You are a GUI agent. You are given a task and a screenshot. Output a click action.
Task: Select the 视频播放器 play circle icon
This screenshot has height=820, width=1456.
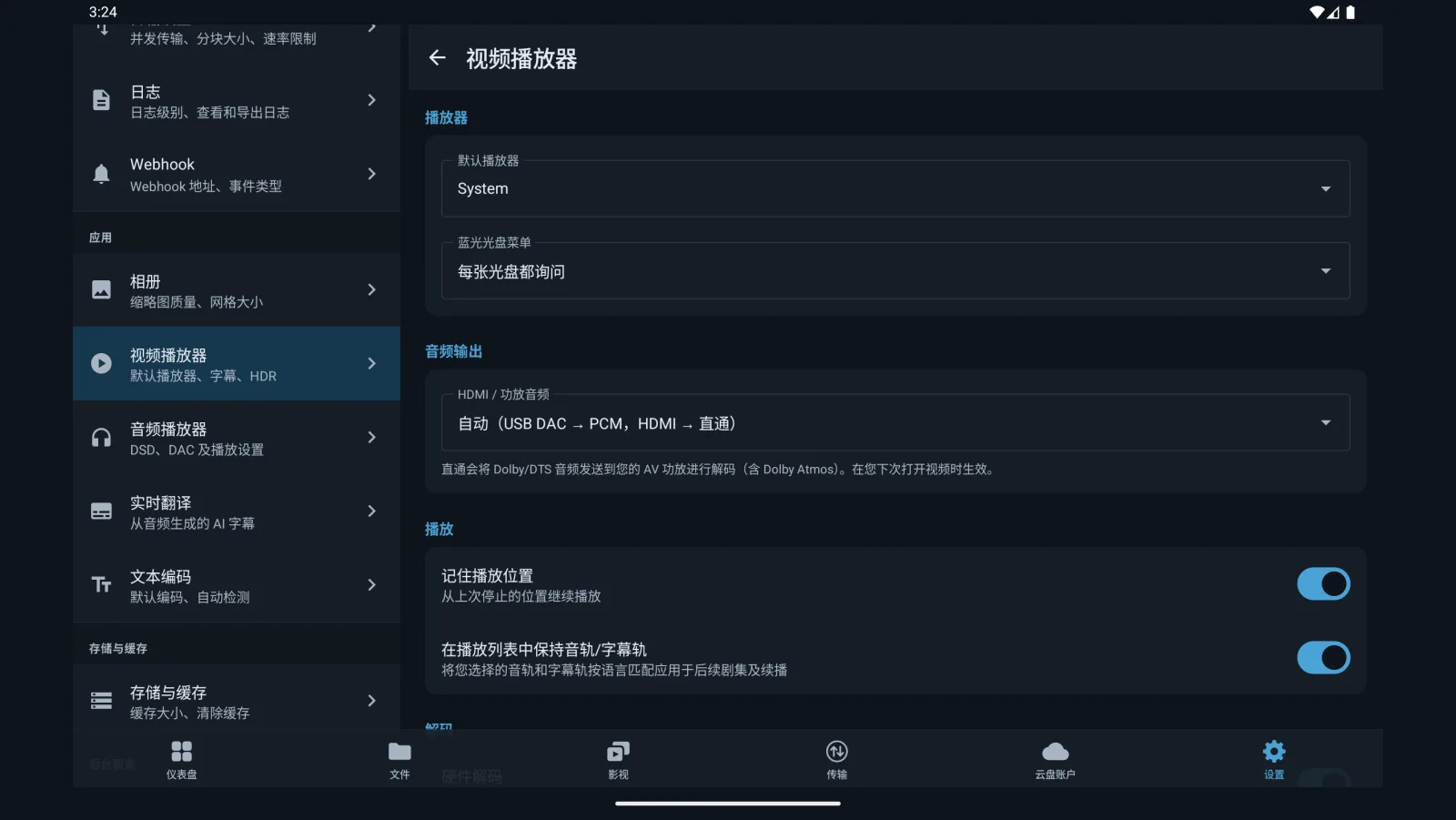click(x=101, y=363)
